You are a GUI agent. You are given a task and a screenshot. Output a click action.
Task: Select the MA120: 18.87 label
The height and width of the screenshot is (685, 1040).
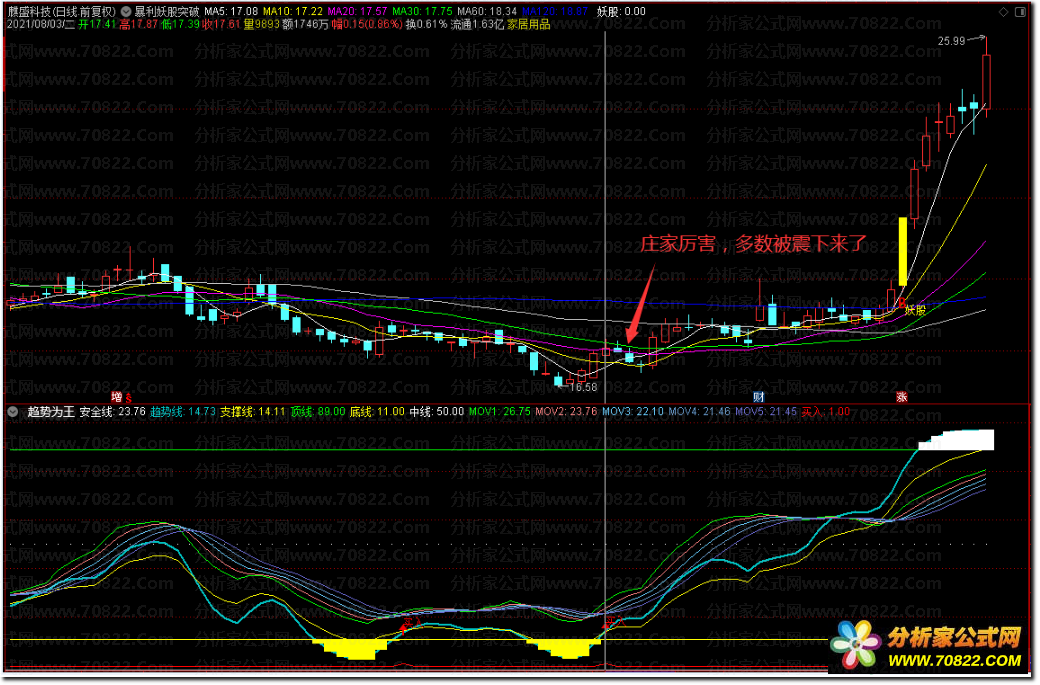556,11
